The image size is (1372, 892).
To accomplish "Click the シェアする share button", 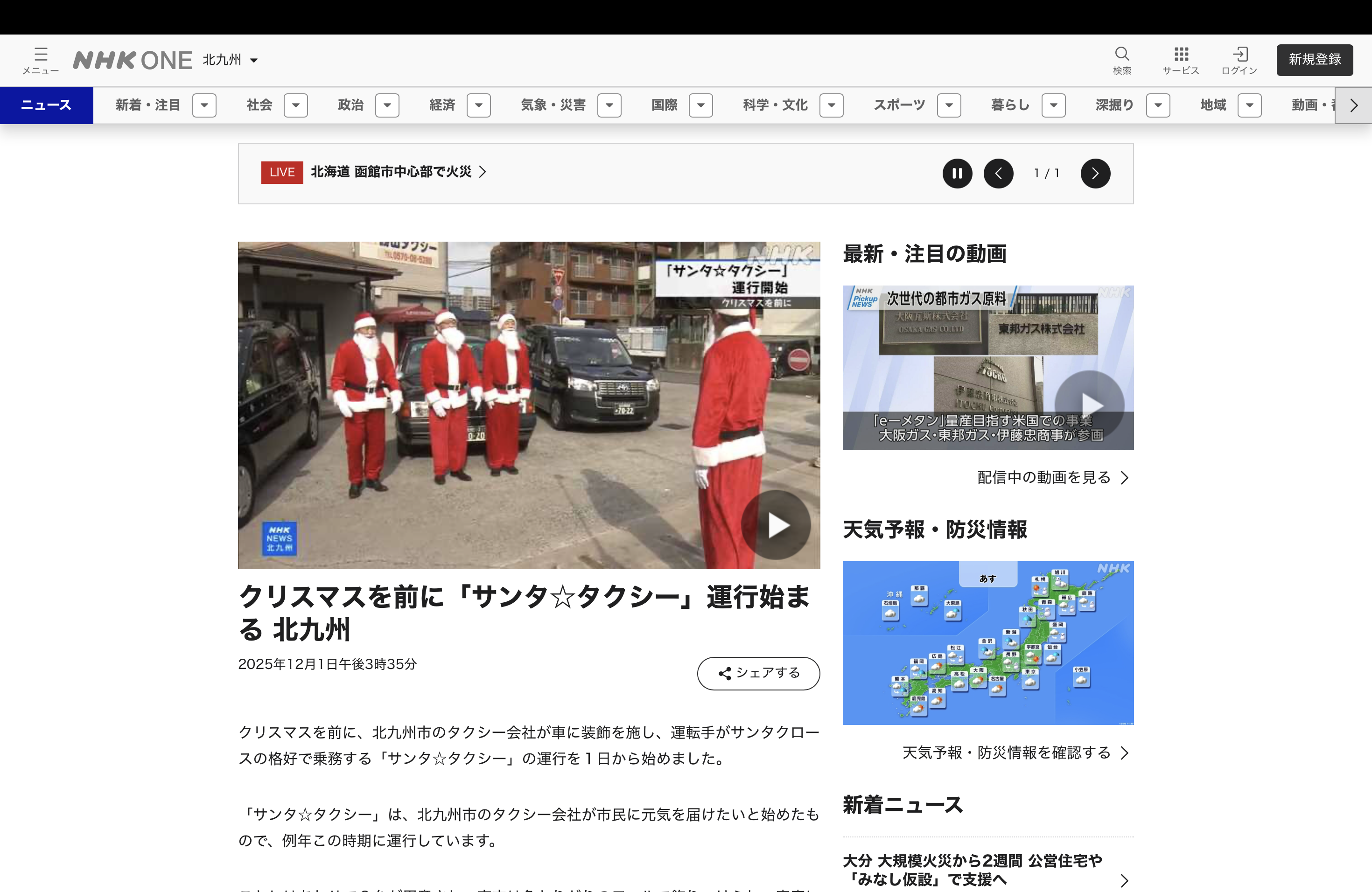I will (758, 673).
